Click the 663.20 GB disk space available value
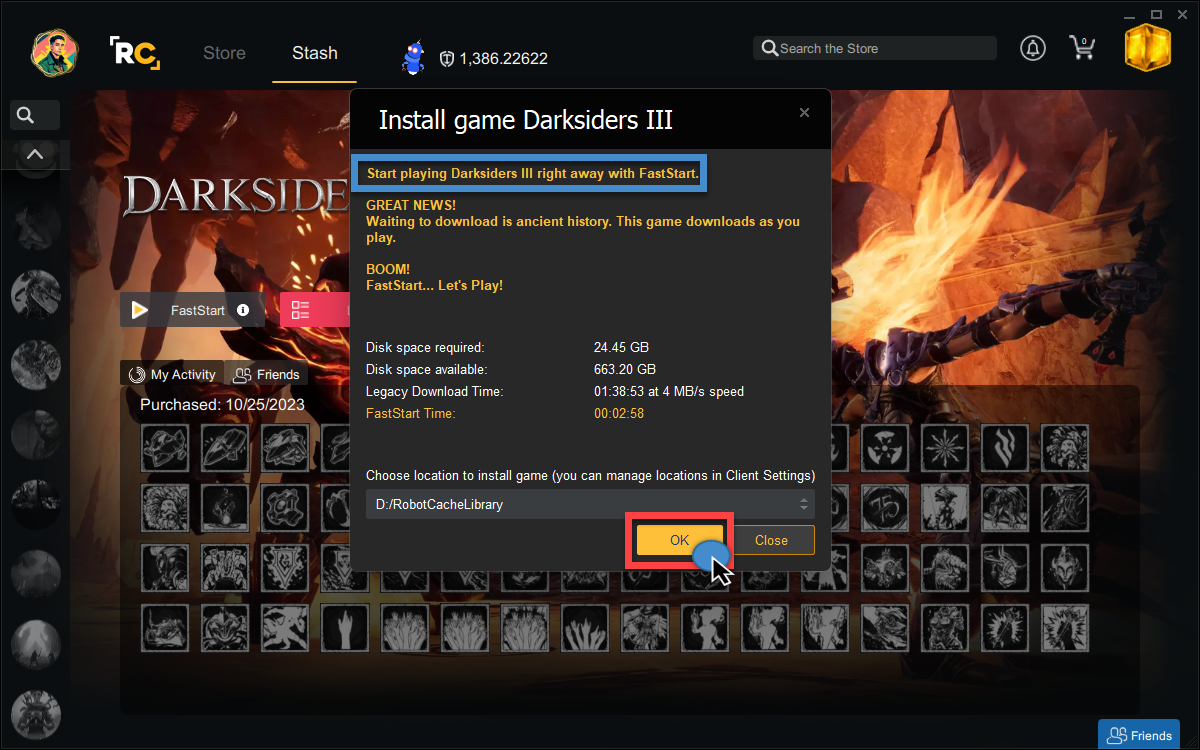1200x750 pixels. (x=625, y=369)
